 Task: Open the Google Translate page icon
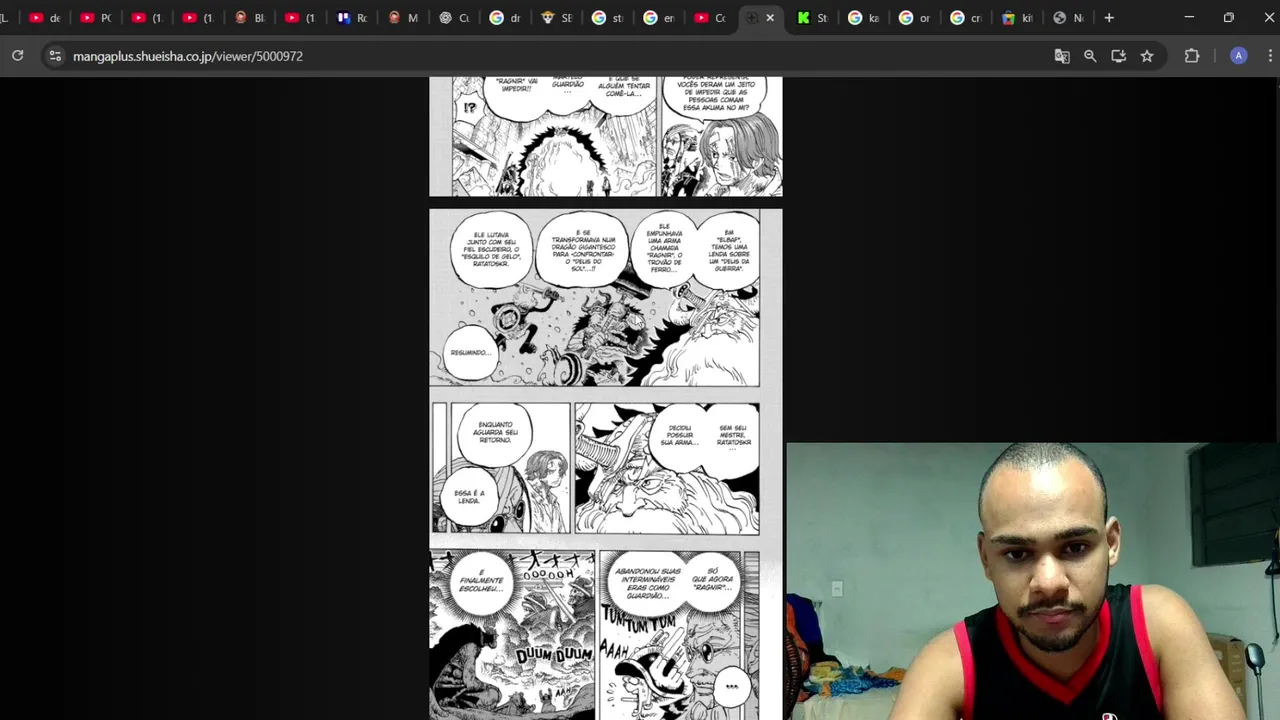(x=1062, y=56)
